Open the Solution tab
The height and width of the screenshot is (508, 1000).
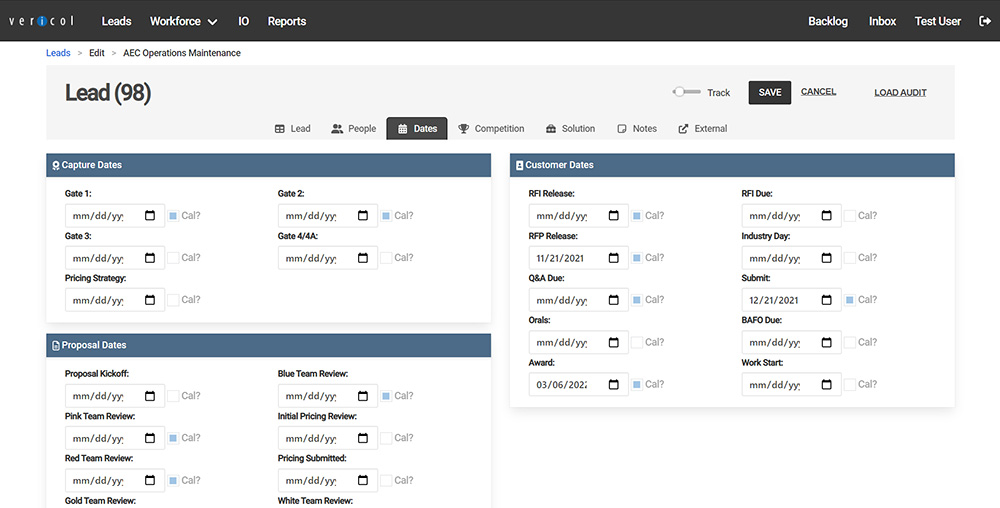[570, 128]
